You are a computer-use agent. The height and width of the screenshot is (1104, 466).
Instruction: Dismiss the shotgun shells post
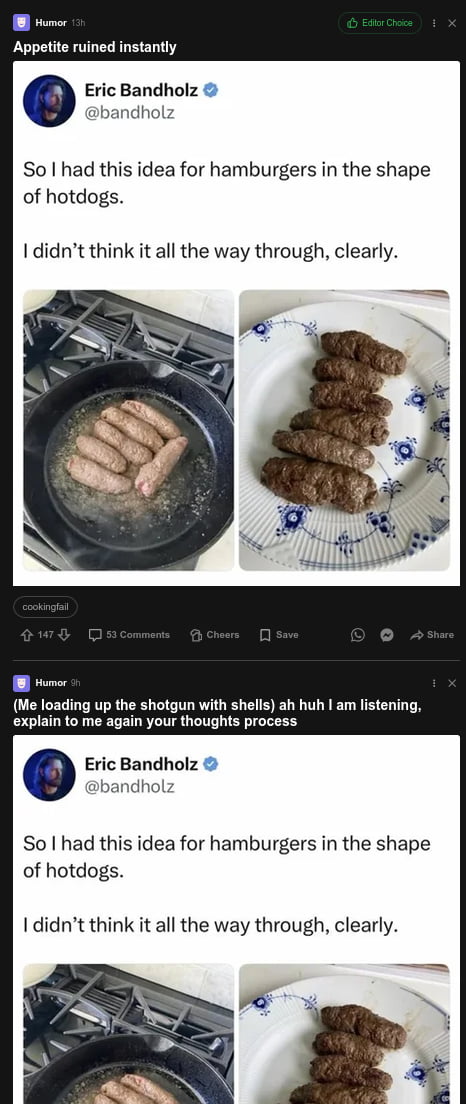452,683
